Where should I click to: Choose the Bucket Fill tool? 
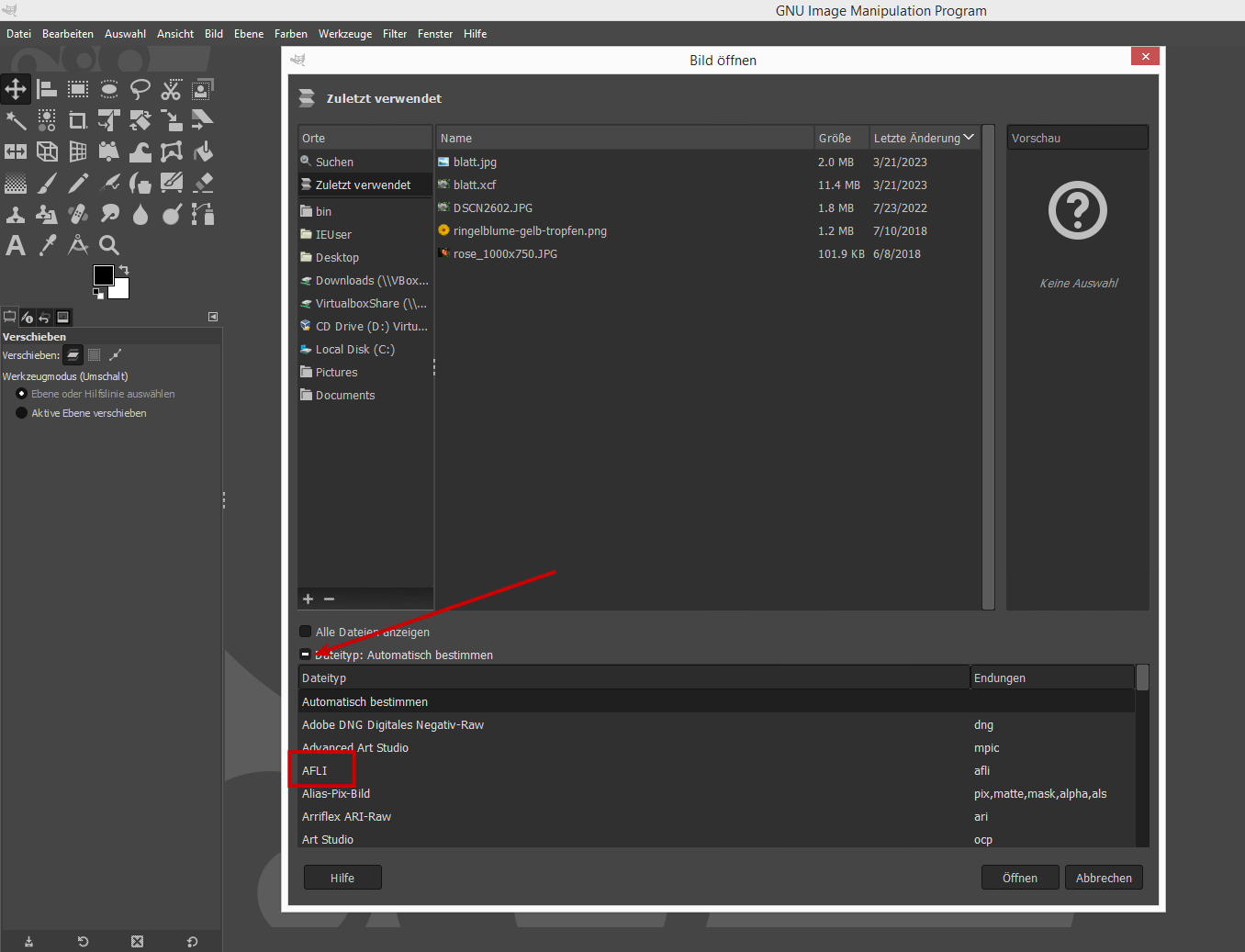(203, 151)
